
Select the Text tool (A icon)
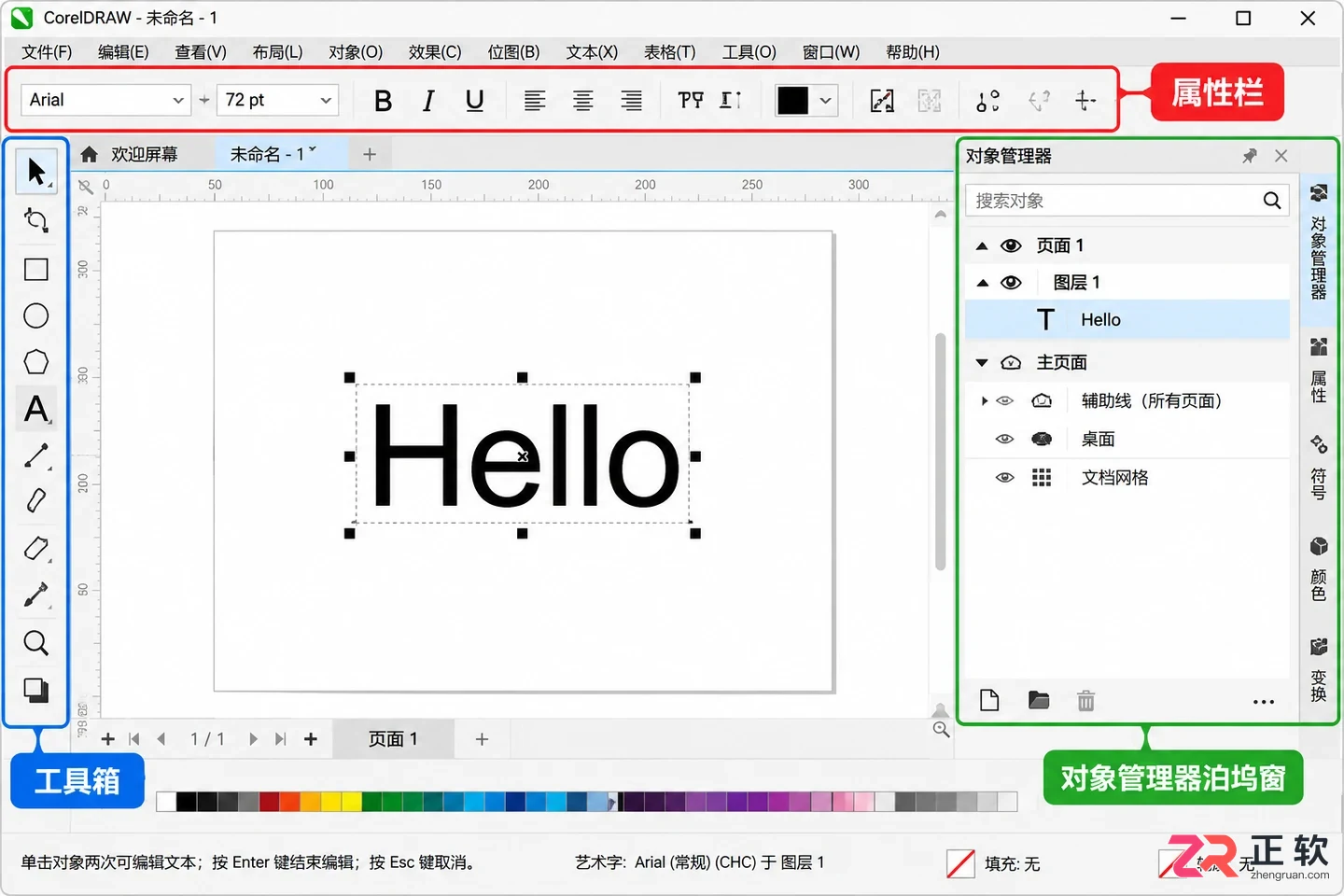(x=36, y=409)
